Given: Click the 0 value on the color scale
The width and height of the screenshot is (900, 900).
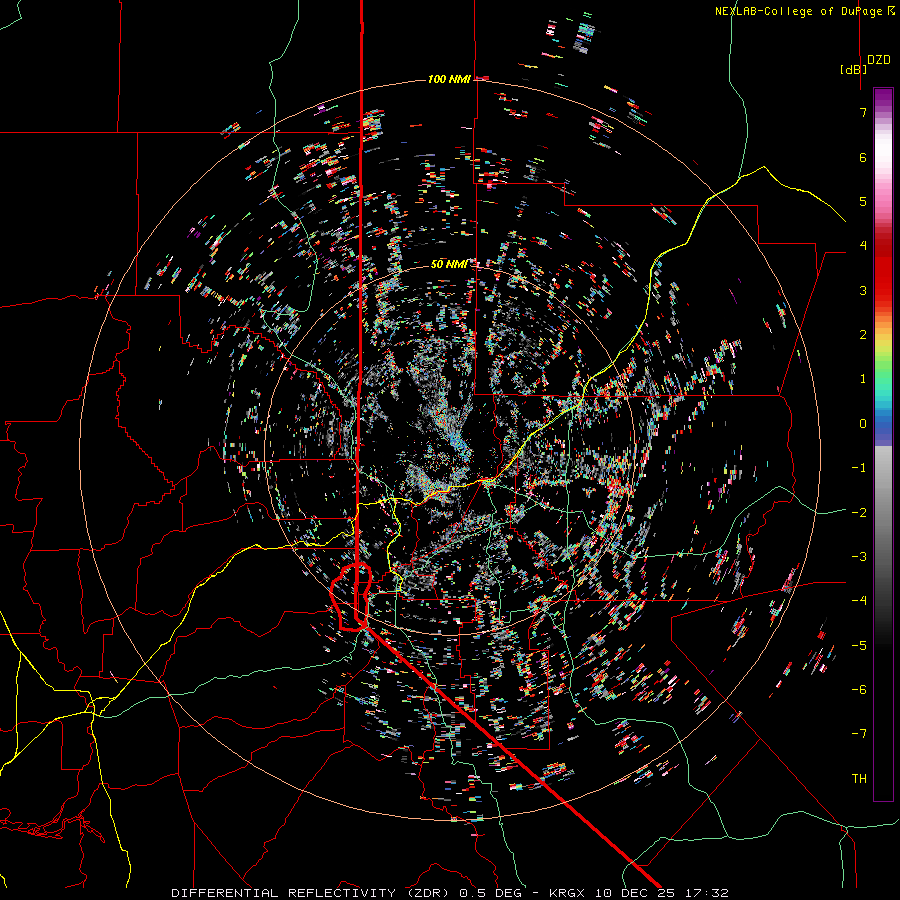Looking at the screenshot, I should pos(863,424).
